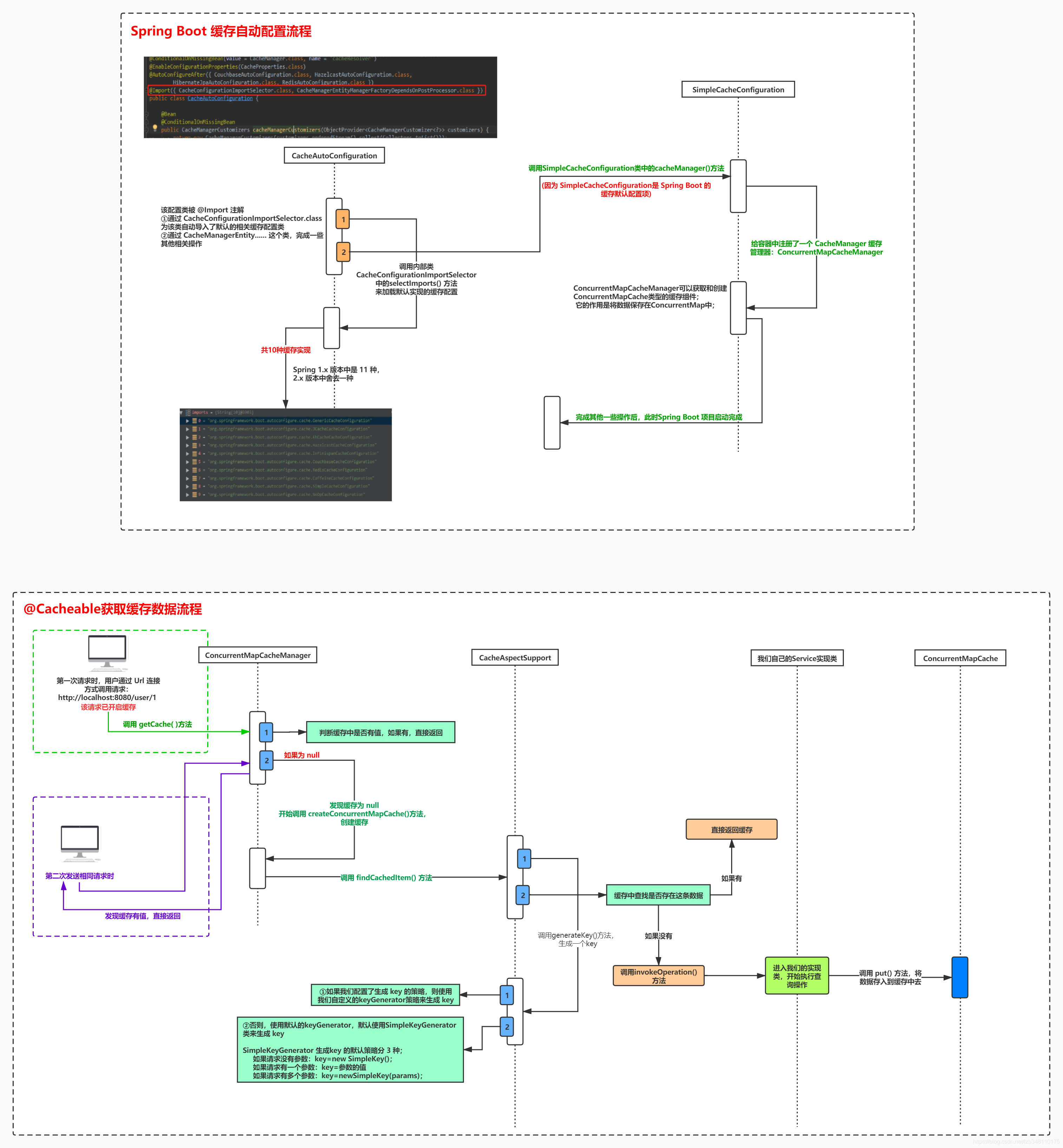Image resolution: width=1063 pixels, height=1148 pixels.
Task: Click the @Import highlighted line in code
Action: point(317,90)
